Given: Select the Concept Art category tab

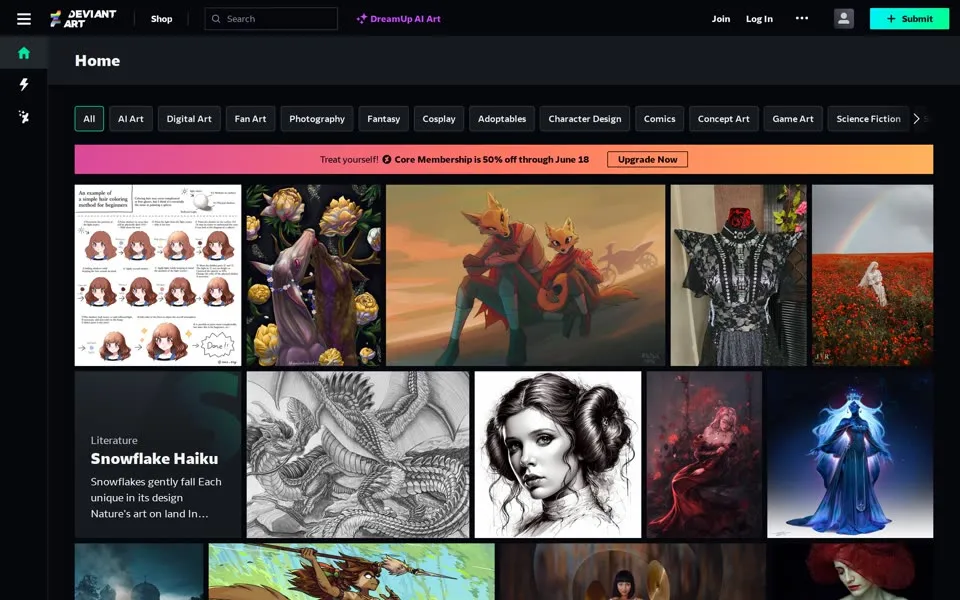Looking at the screenshot, I should point(724,119).
